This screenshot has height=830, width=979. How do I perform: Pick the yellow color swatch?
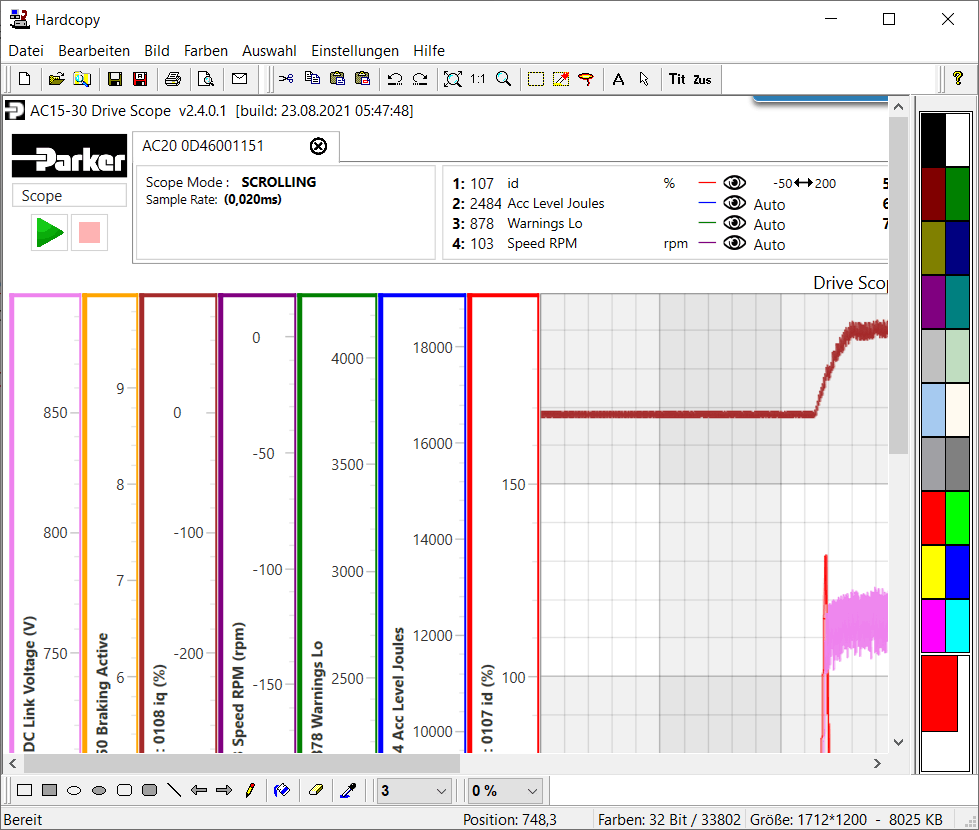[933, 571]
